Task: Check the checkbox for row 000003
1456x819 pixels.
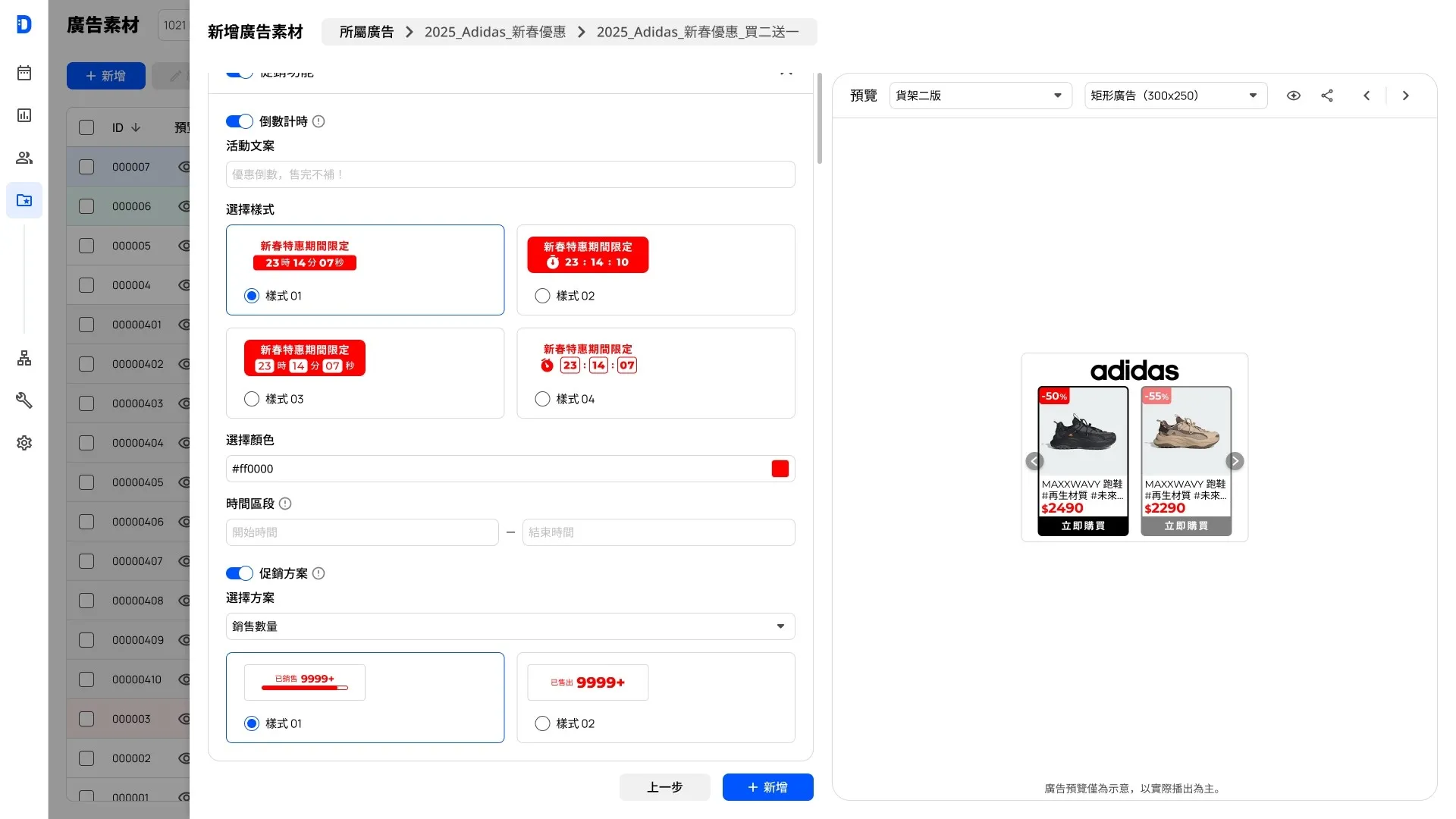Action: coord(86,719)
